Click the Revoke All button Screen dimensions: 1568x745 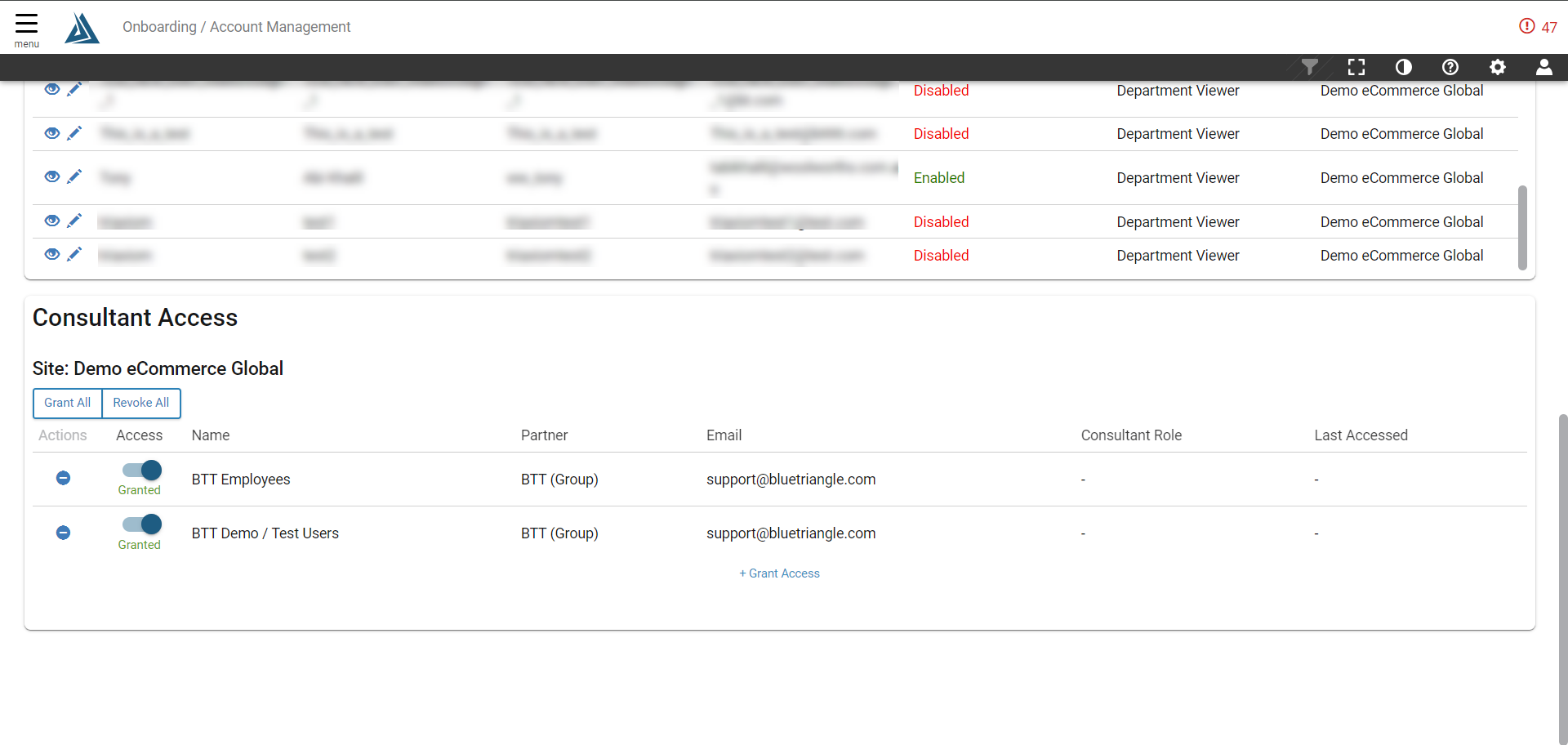[141, 403]
